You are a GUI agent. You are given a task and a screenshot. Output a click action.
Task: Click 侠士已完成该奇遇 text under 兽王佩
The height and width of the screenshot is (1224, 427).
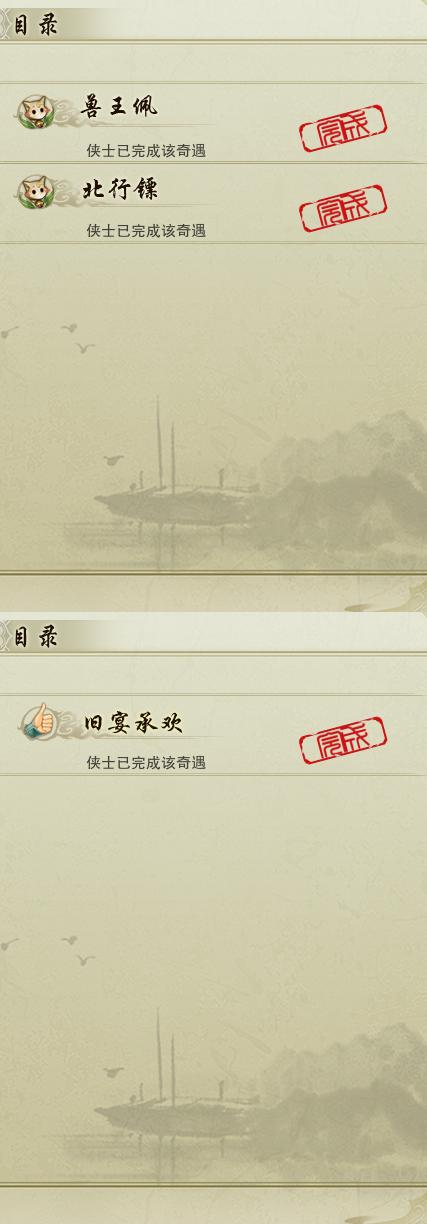[146, 151]
